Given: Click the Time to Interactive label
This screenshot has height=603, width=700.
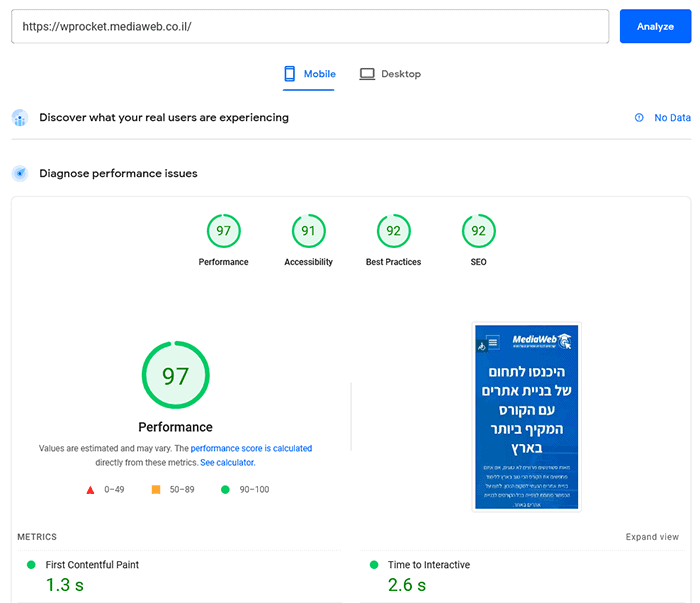Looking at the screenshot, I should [429, 565].
